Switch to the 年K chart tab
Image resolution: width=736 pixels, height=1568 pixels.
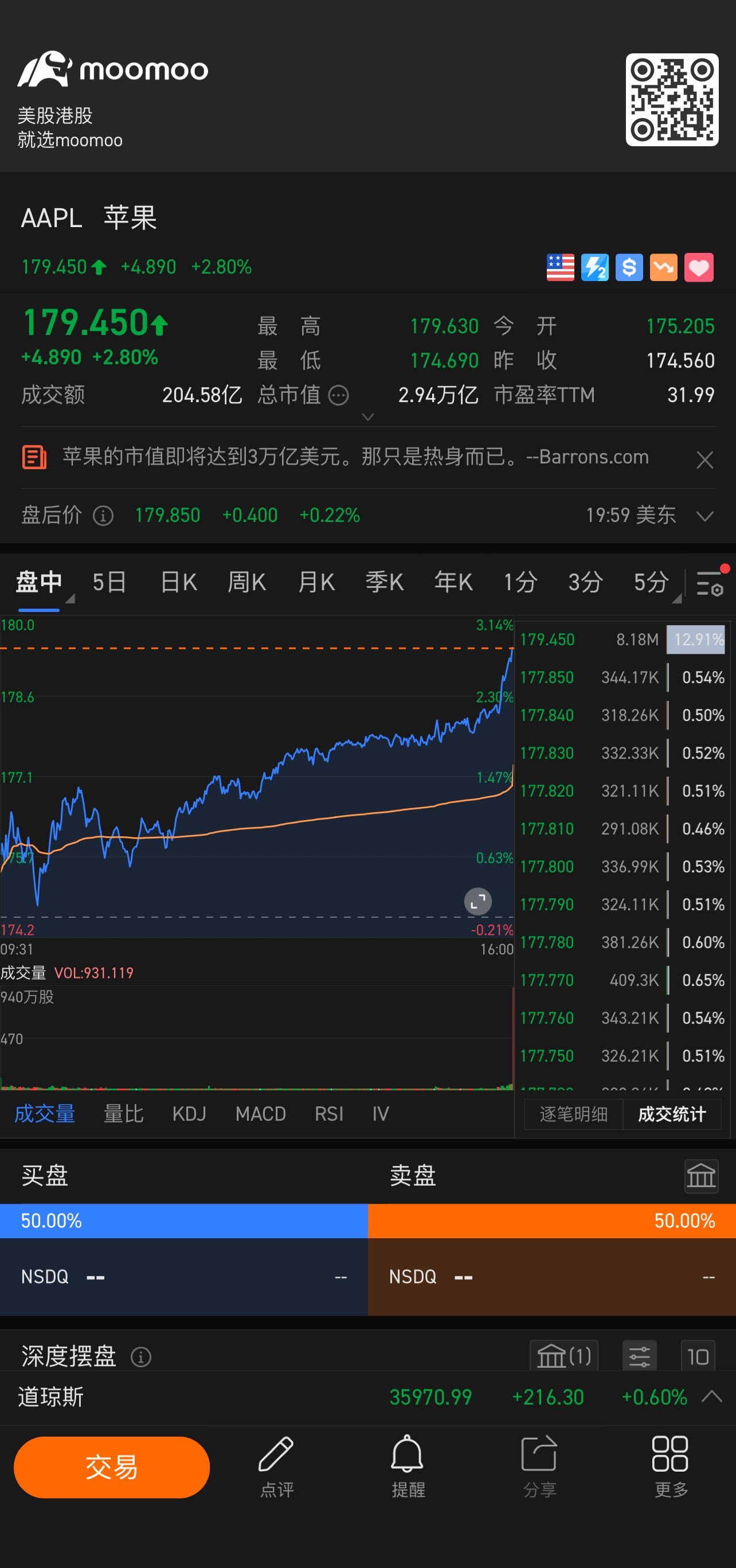click(x=453, y=583)
